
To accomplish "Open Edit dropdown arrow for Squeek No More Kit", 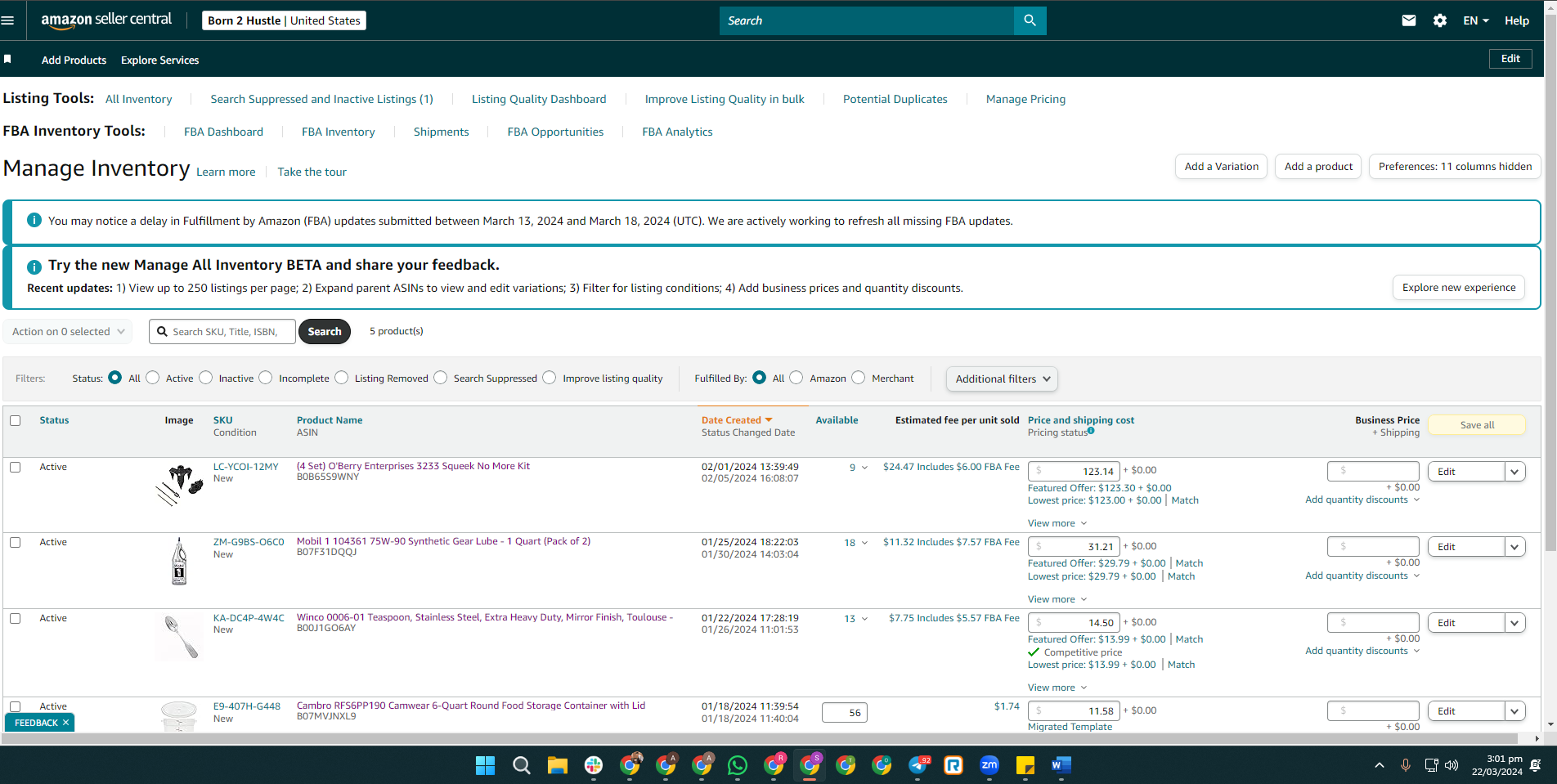I will tap(1514, 472).
